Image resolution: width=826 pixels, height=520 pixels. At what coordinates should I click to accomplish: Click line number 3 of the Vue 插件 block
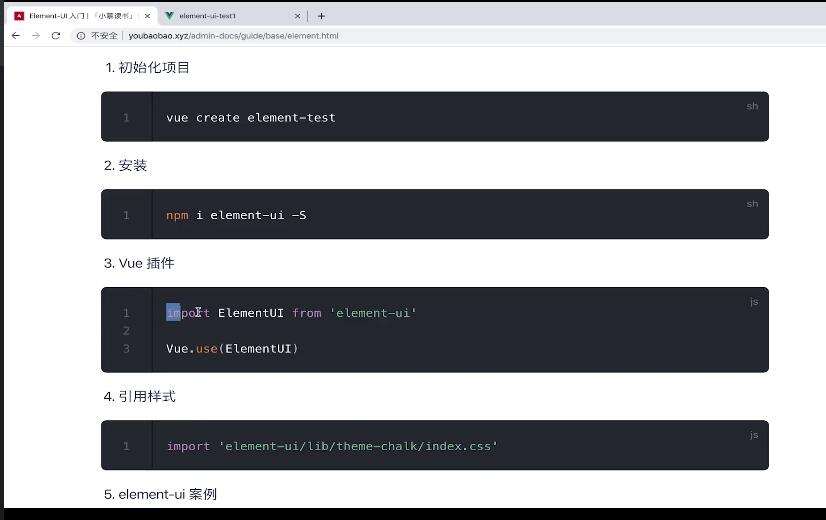(126, 349)
